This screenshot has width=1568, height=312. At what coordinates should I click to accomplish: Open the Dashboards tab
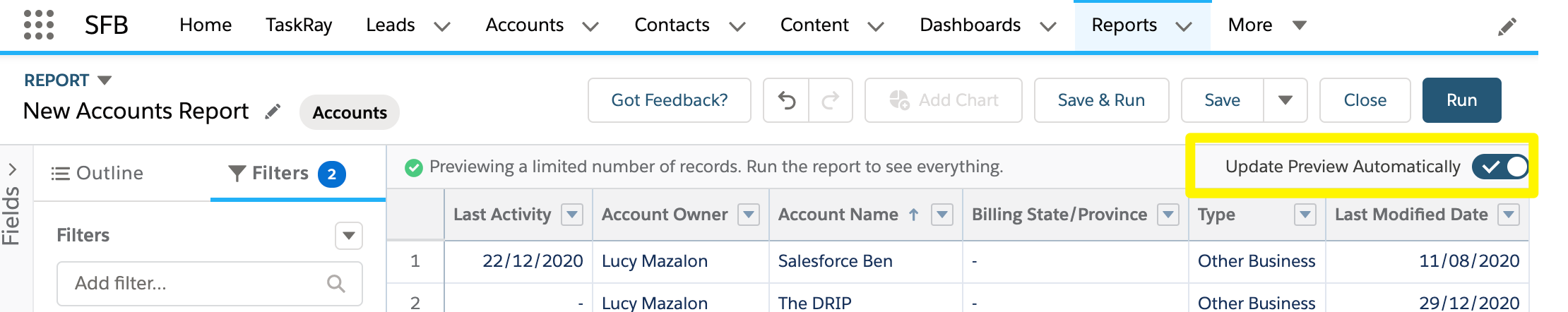970,25
